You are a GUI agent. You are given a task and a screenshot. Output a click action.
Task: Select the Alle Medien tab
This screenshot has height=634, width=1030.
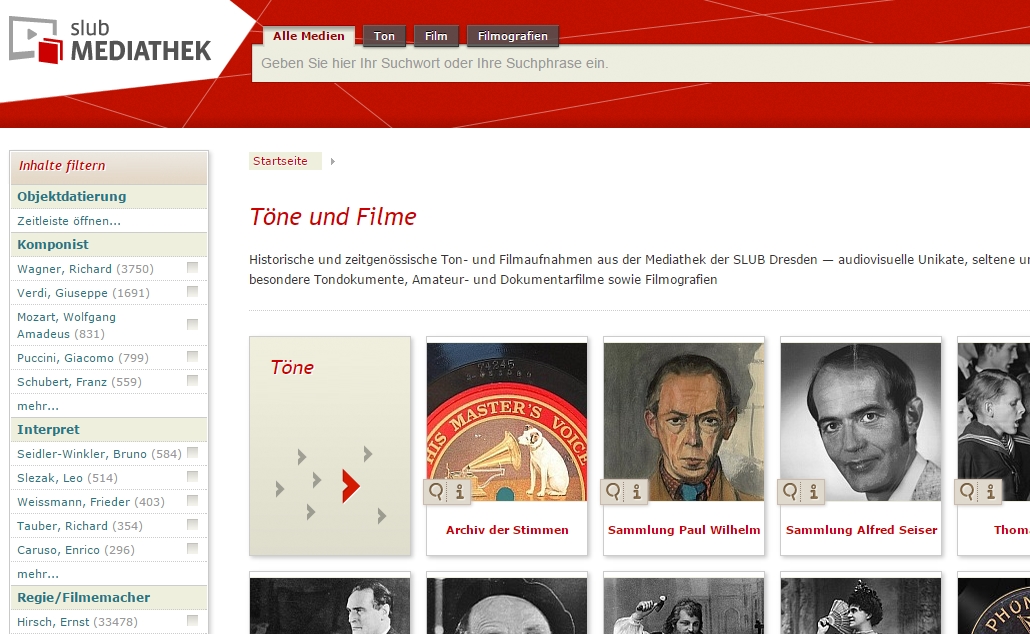click(x=309, y=36)
